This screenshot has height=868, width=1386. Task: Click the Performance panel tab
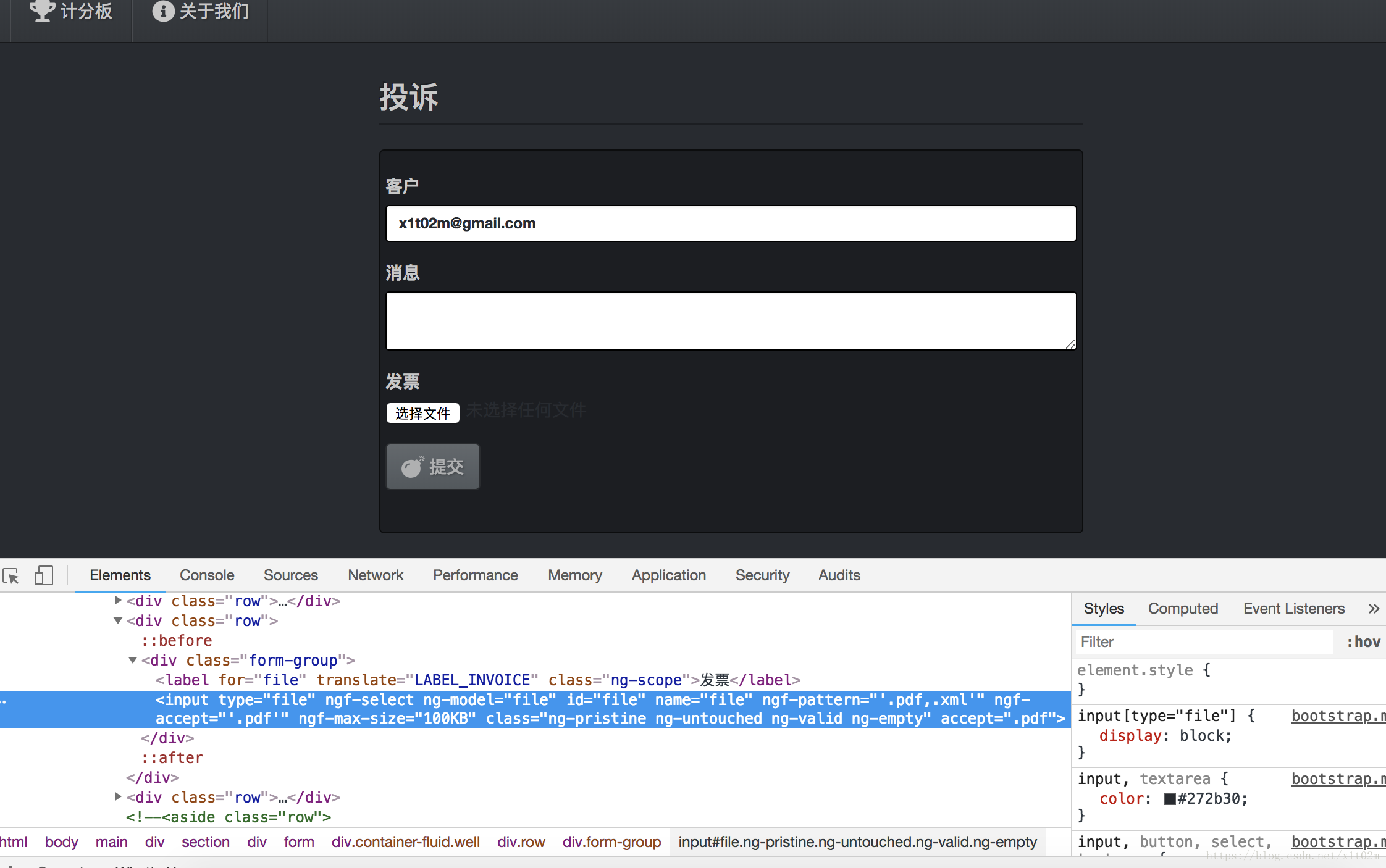[x=475, y=575]
